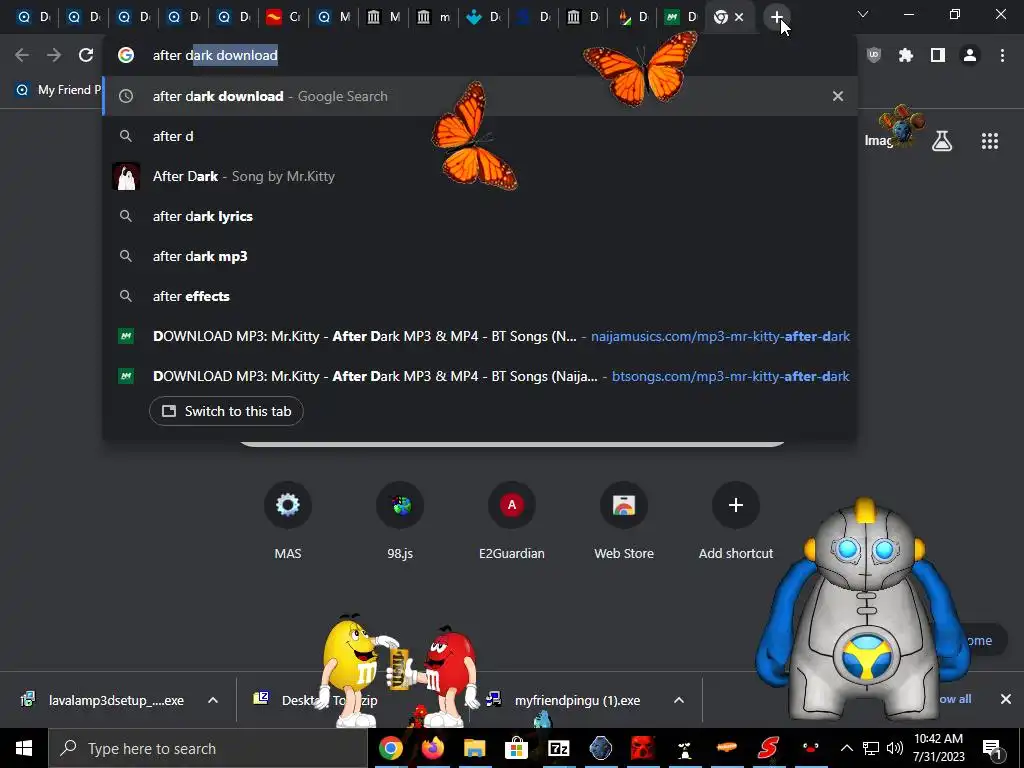Expand options for lavalamp3dsetup download
The width and height of the screenshot is (1024, 768).
tap(213, 700)
